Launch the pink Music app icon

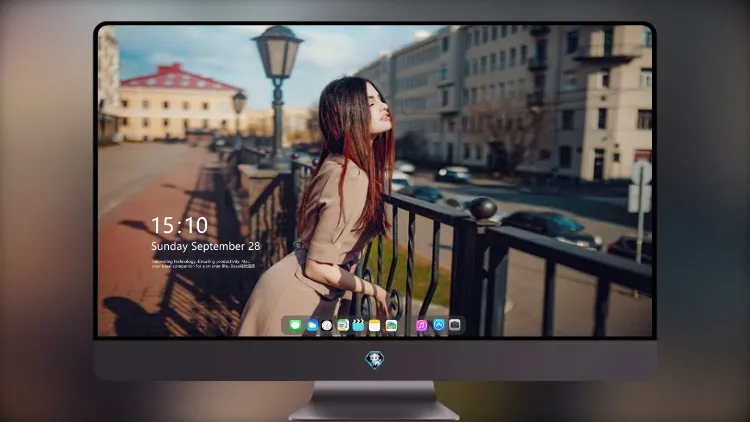pyautogui.click(x=421, y=325)
